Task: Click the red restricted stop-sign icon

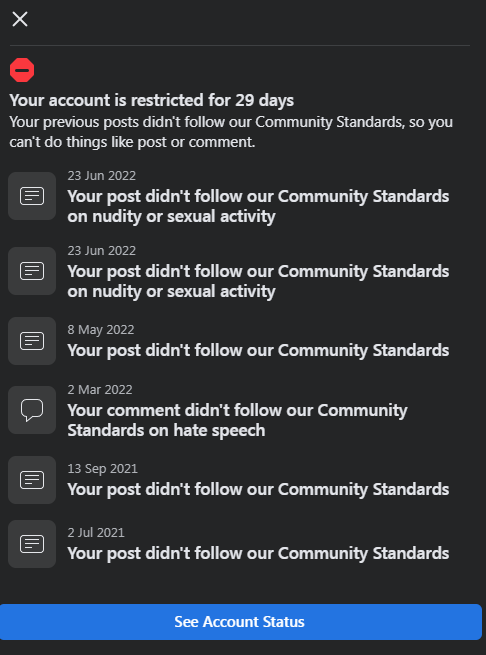Action: [22, 70]
